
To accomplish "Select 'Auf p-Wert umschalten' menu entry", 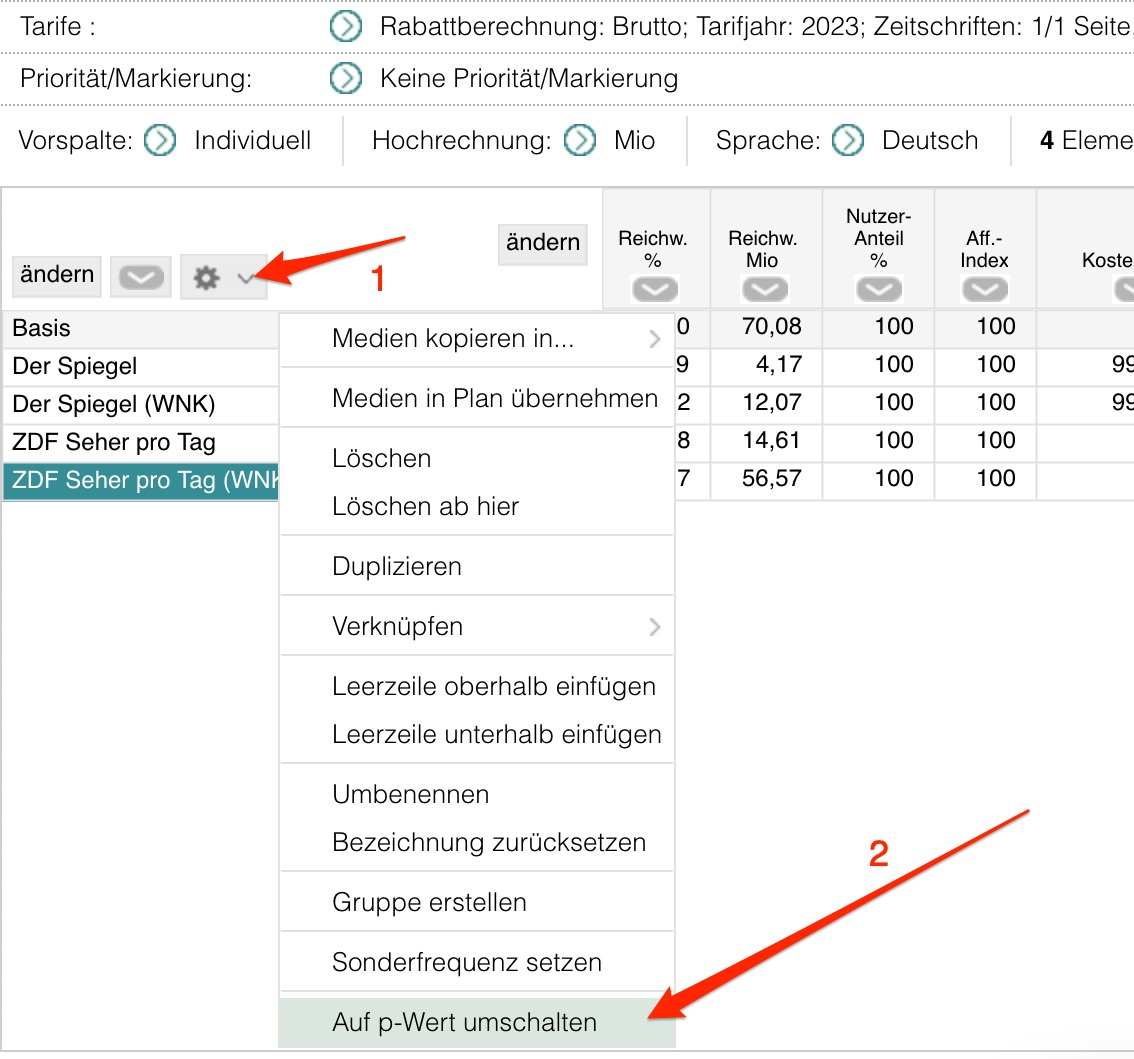I will coord(464,1023).
